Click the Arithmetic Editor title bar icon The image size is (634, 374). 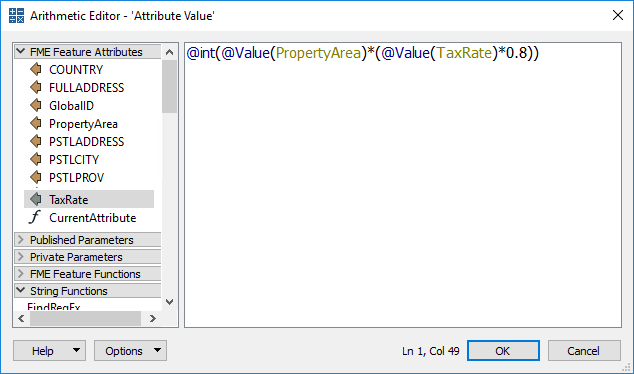coord(16,16)
